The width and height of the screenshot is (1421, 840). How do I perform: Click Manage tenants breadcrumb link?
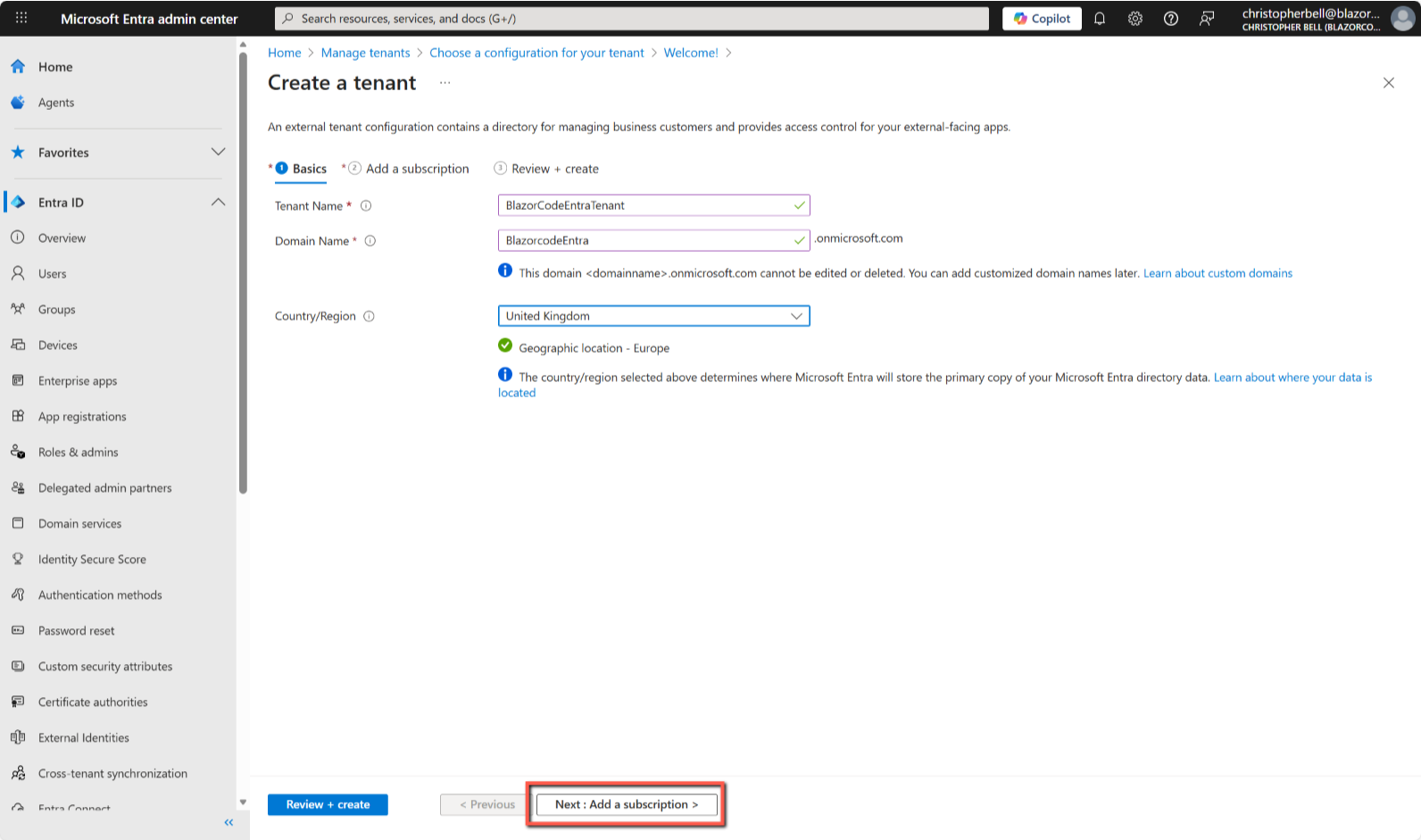[365, 53]
